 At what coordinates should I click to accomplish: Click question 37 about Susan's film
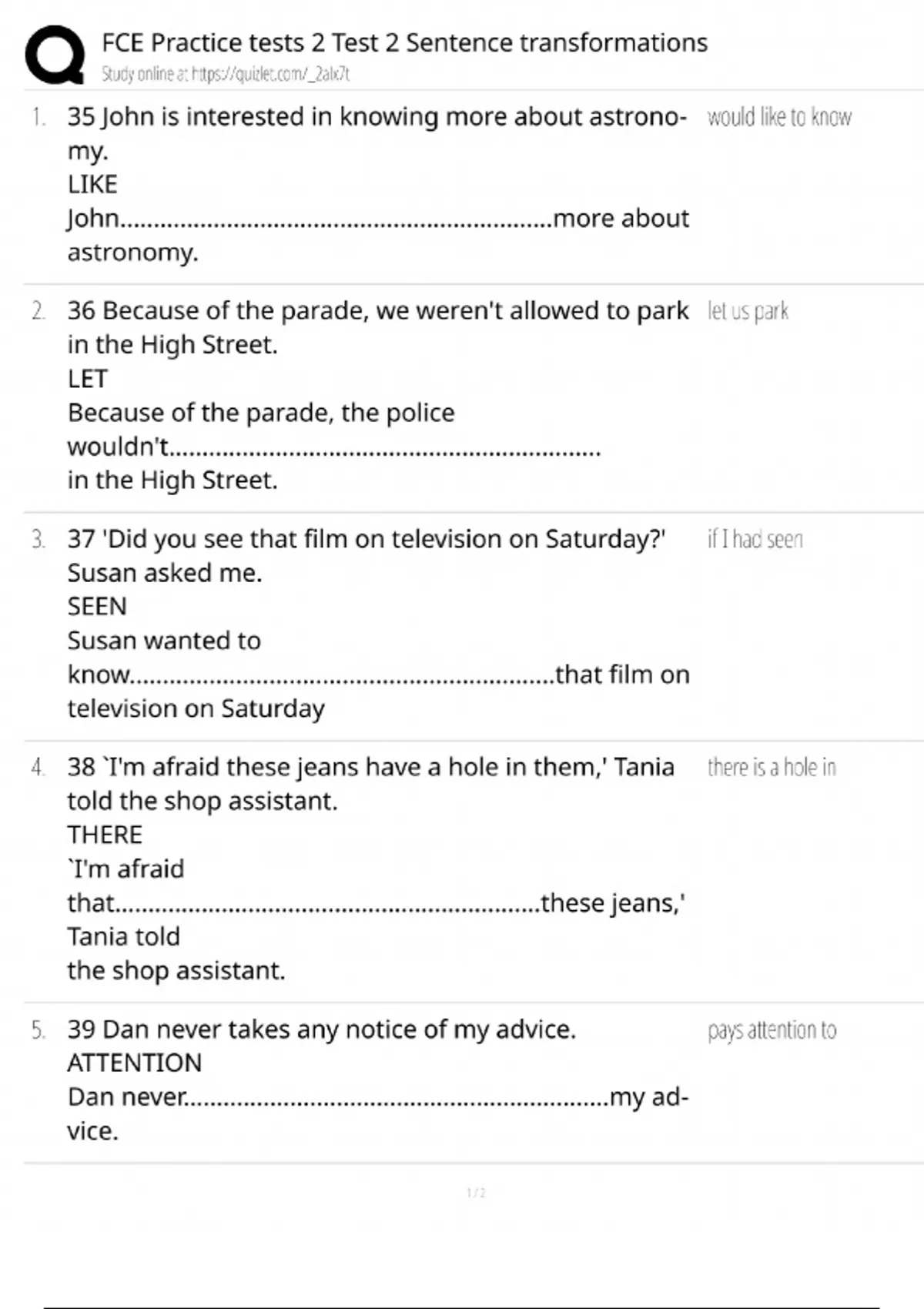366,539
